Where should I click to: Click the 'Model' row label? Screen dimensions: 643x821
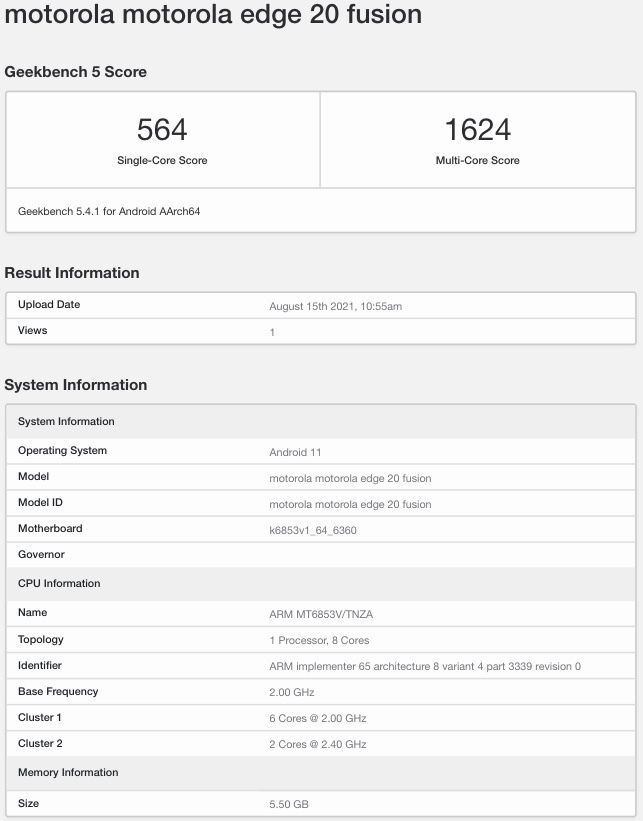[34, 476]
